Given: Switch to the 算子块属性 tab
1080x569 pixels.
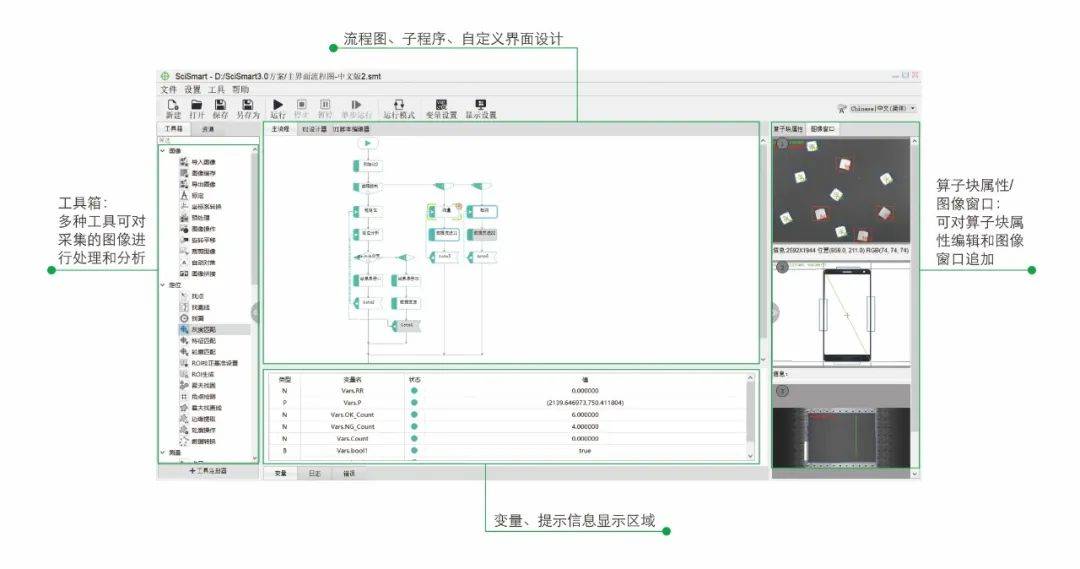Looking at the screenshot, I should pos(788,129).
